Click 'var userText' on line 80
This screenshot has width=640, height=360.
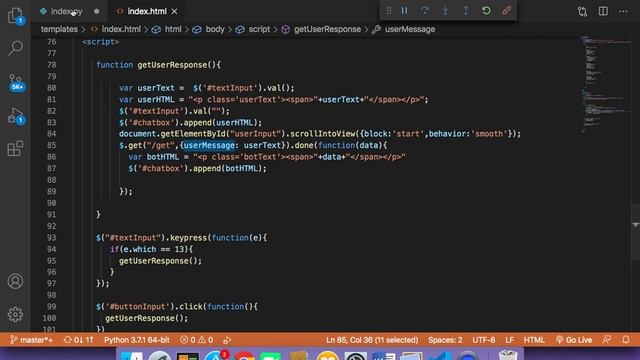[147, 88]
